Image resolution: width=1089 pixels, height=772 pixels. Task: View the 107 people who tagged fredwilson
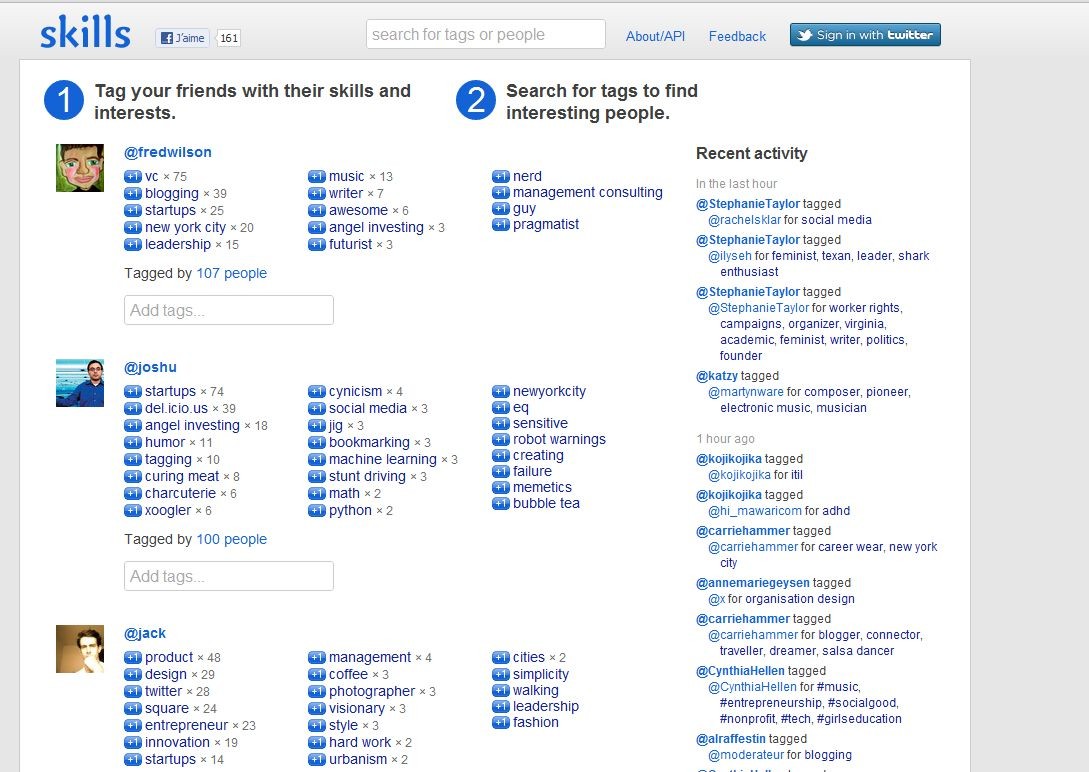[x=231, y=274]
